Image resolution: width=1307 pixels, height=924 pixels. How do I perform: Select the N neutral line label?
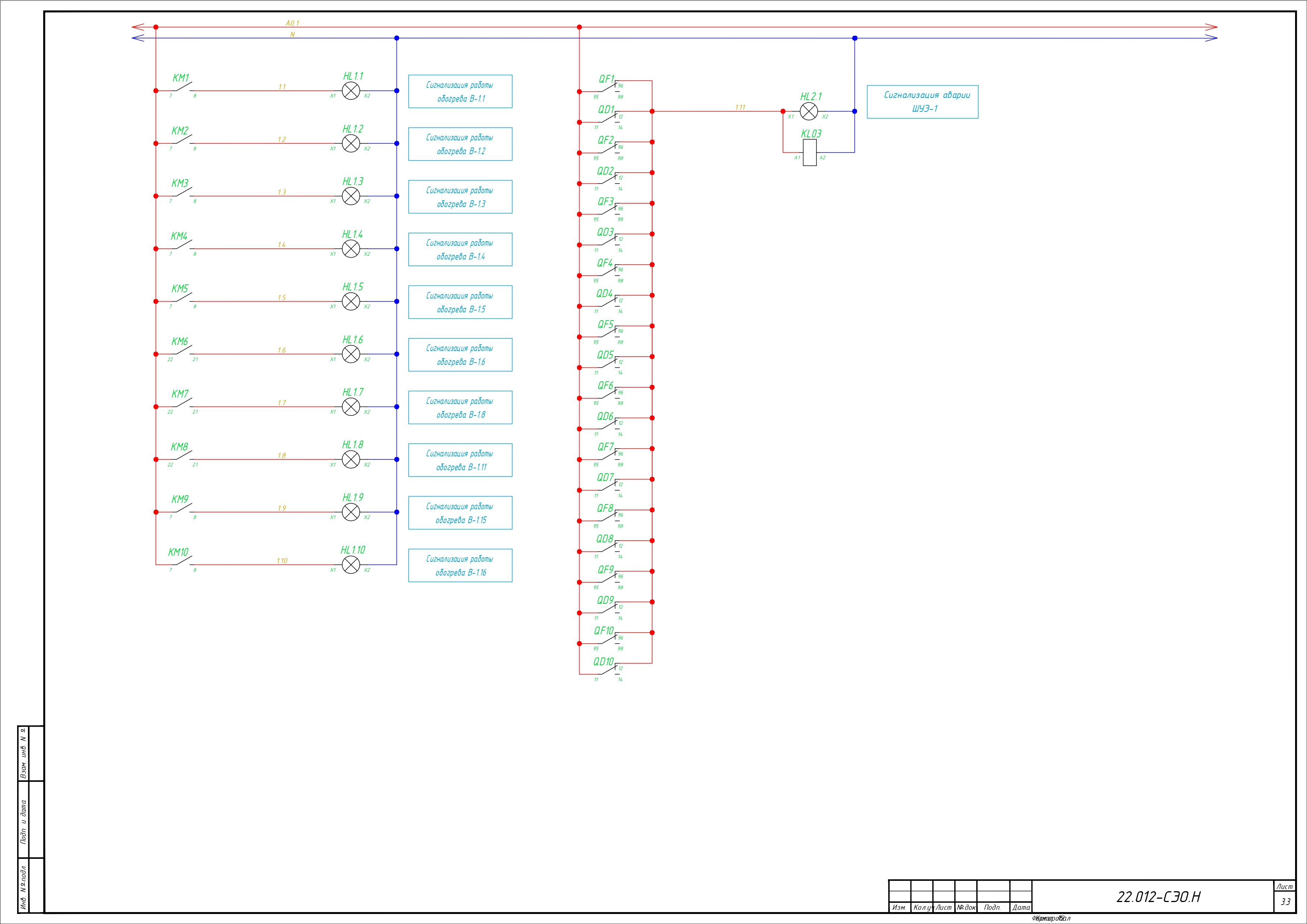tap(293, 35)
